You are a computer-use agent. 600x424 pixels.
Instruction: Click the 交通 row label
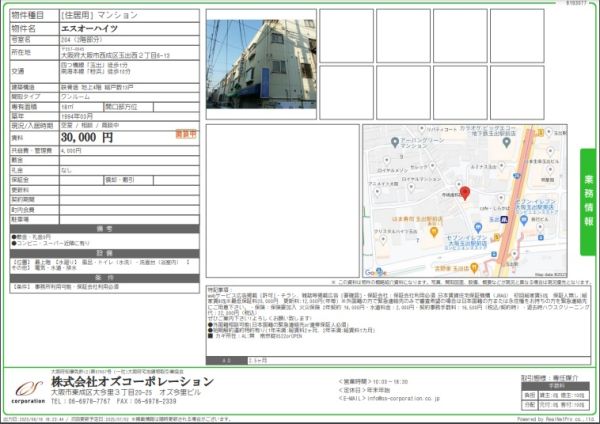[x=18, y=71]
